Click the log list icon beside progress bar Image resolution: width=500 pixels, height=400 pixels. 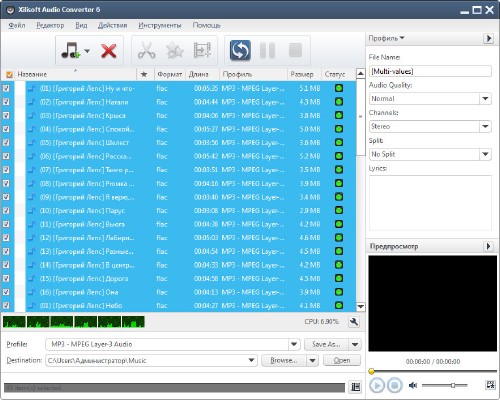tap(356, 387)
